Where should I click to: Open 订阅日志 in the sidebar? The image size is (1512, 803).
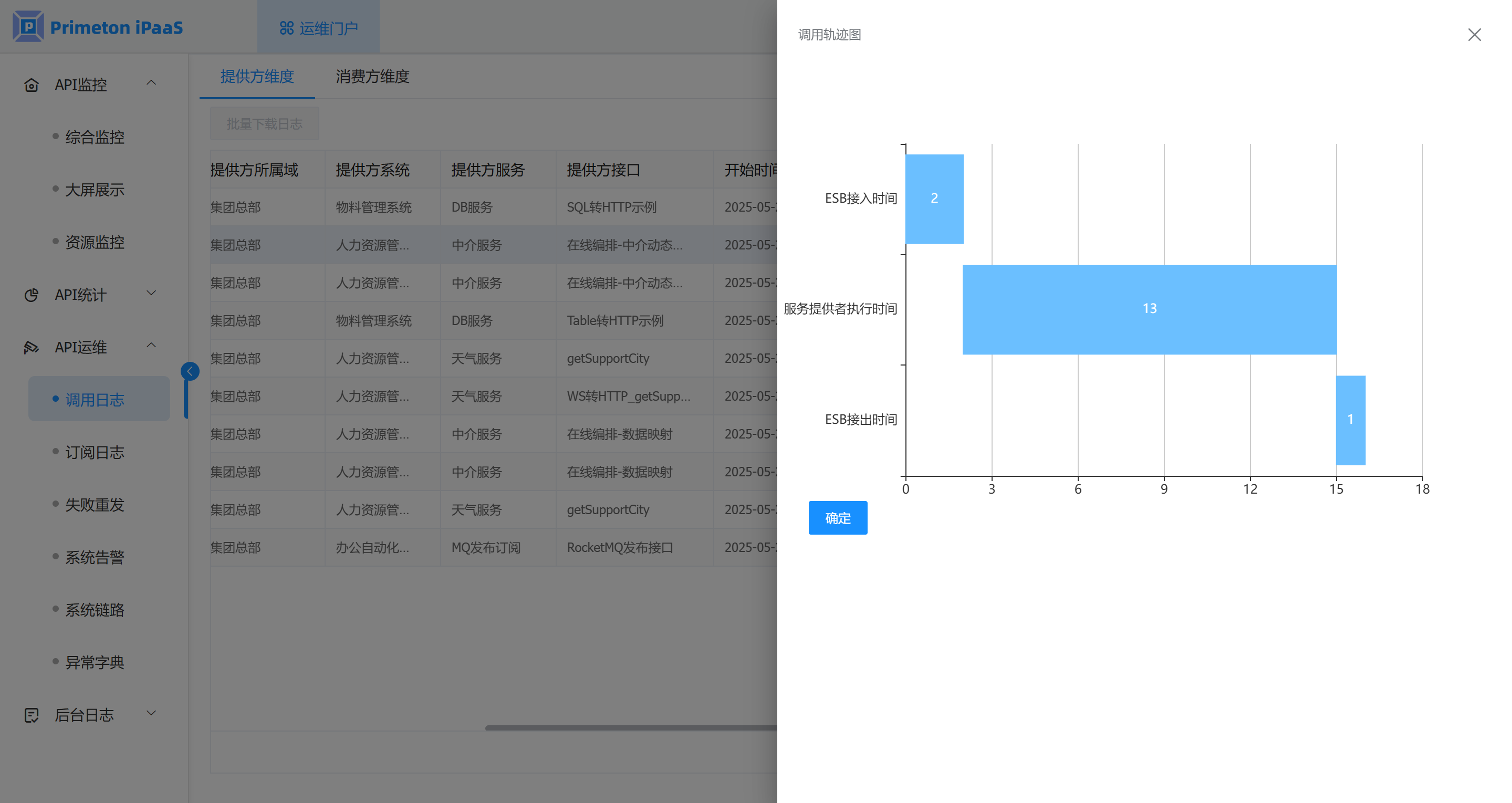(x=95, y=452)
